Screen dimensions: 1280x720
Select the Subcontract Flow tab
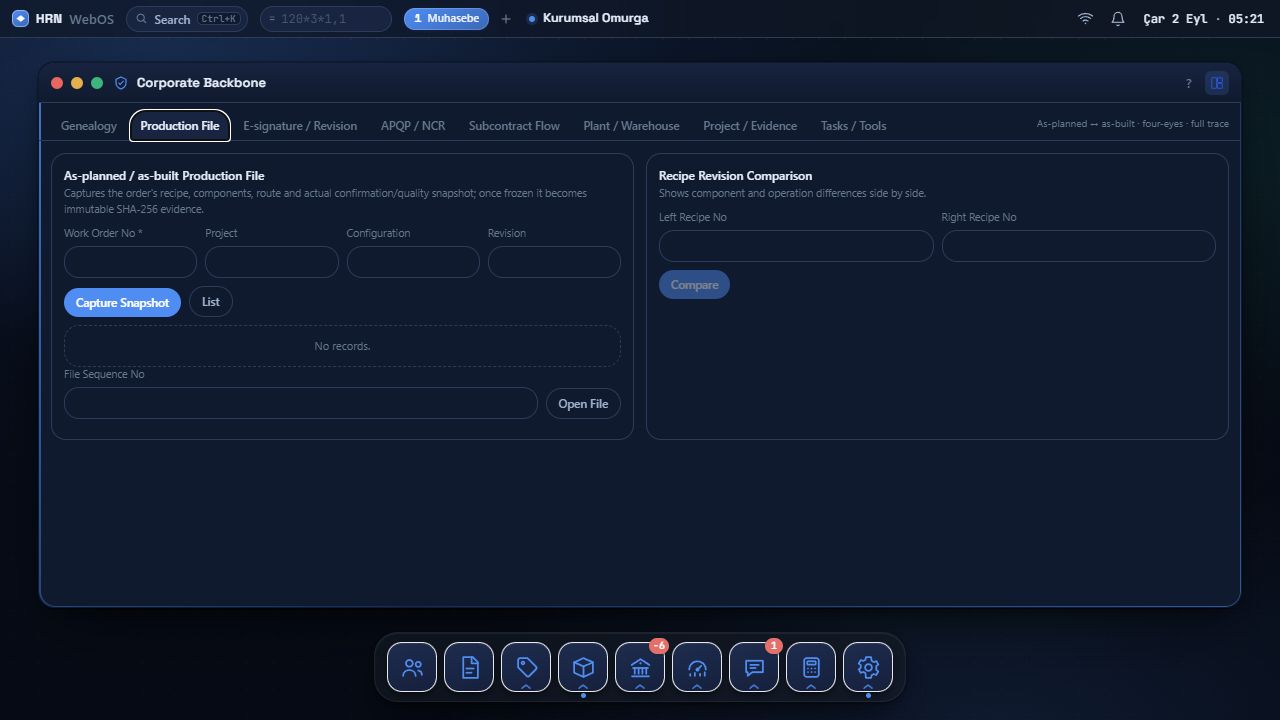tap(514, 126)
